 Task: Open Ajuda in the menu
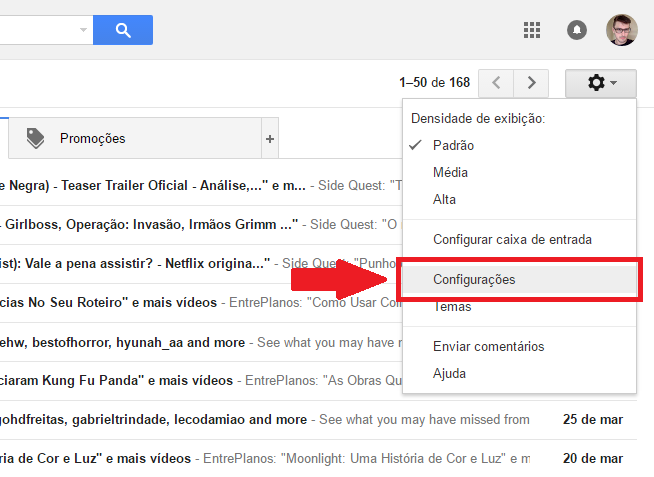coord(449,373)
